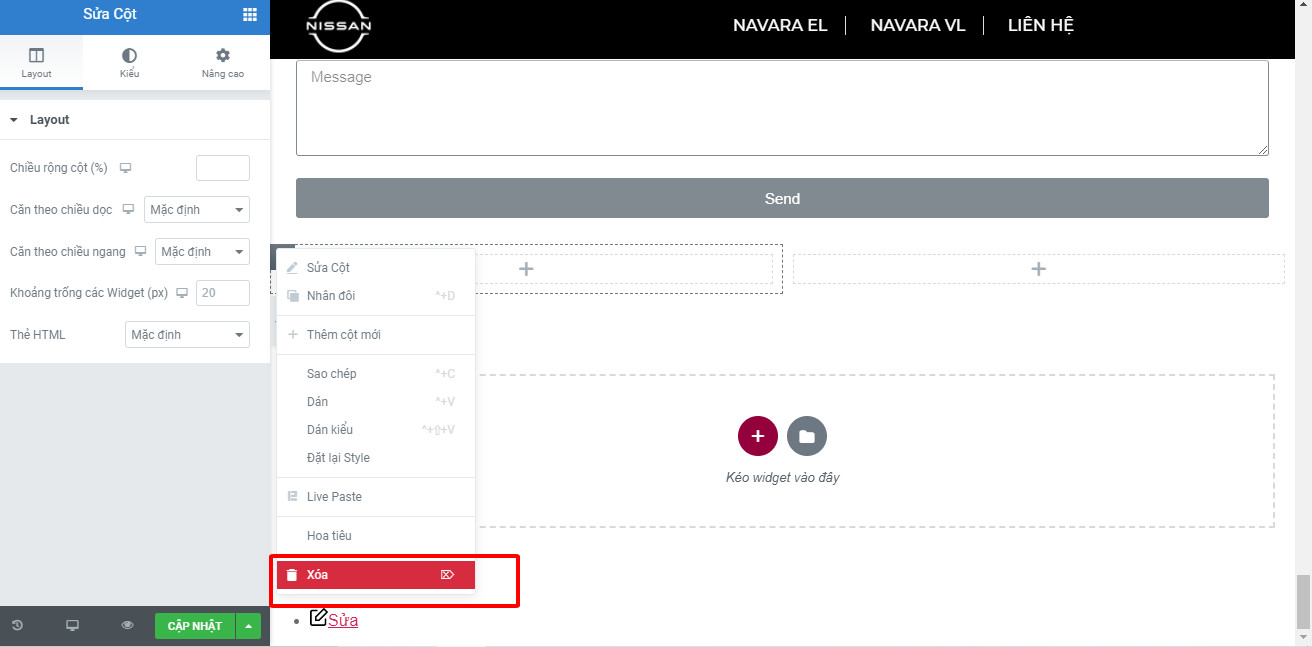1312x647 pixels.
Task: Open responsive mode desktop icon in footer
Action: tap(72, 626)
